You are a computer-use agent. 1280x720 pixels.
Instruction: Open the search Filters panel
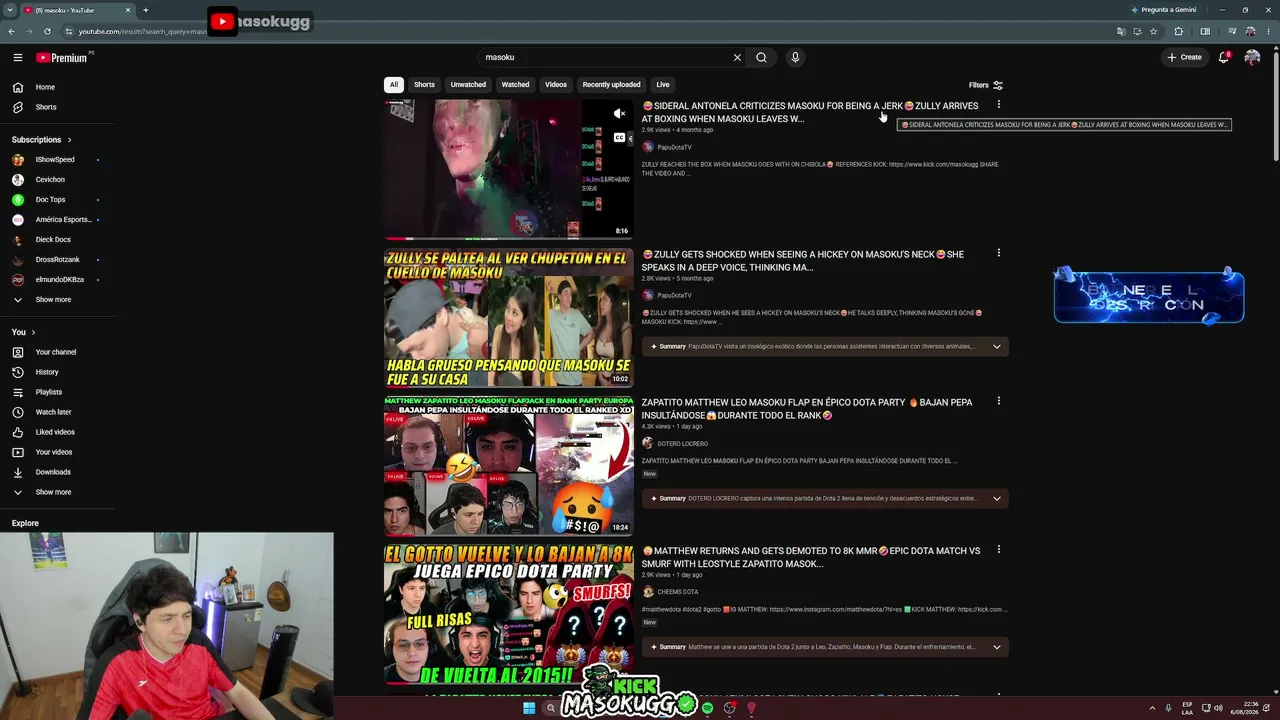tap(986, 85)
